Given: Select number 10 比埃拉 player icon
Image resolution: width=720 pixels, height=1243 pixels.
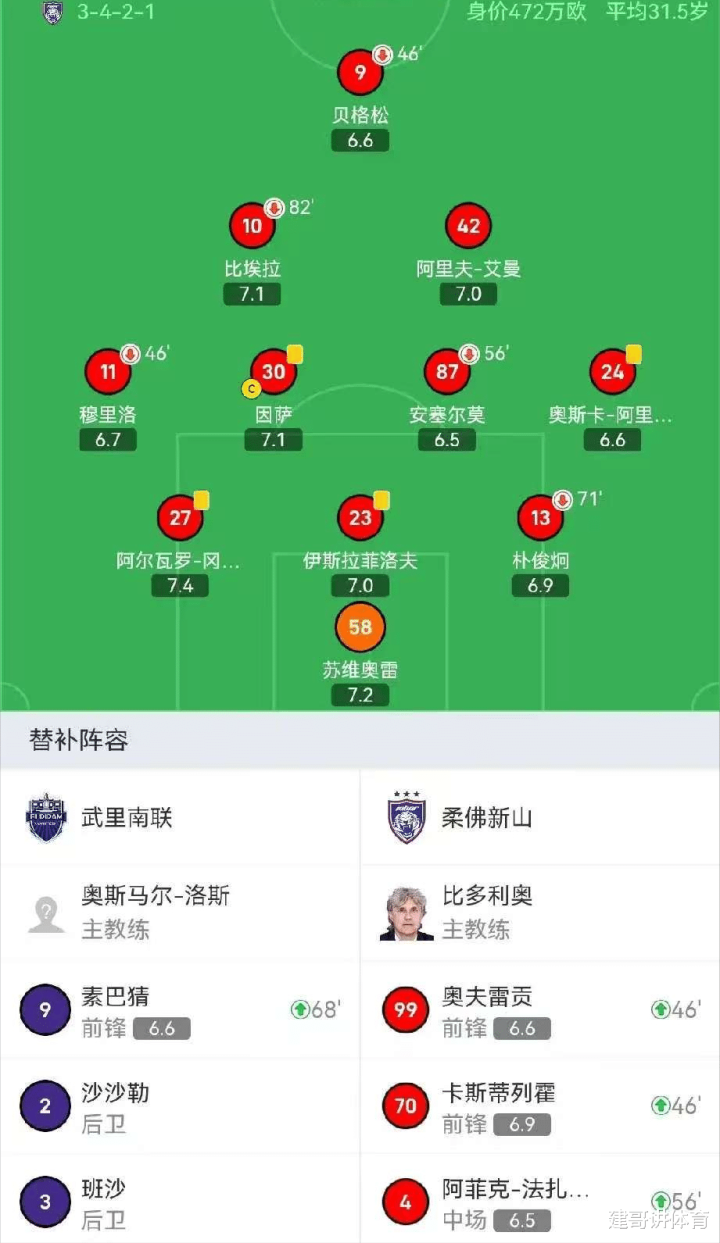Looking at the screenshot, I should (252, 226).
